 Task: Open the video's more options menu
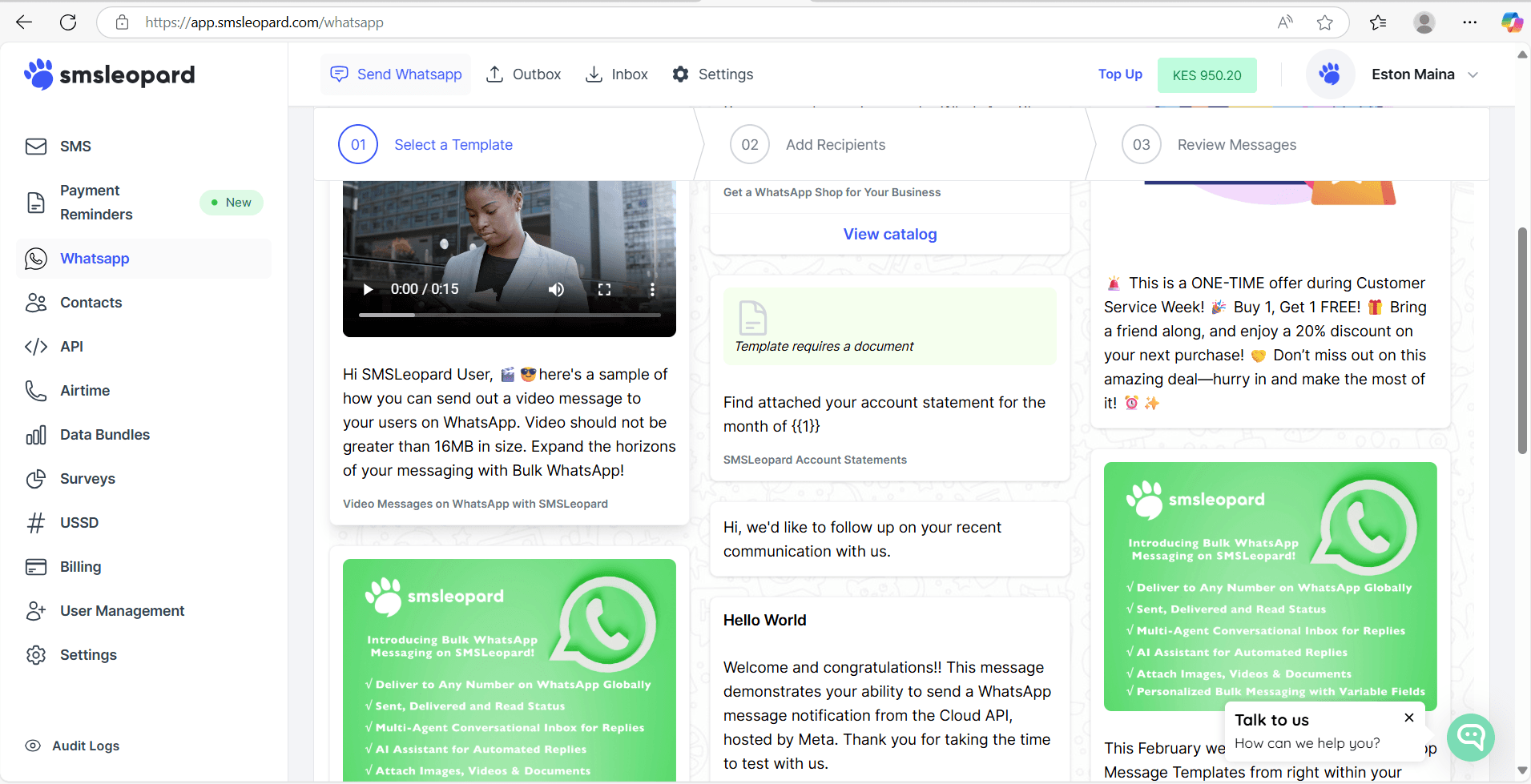coord(653,289)
